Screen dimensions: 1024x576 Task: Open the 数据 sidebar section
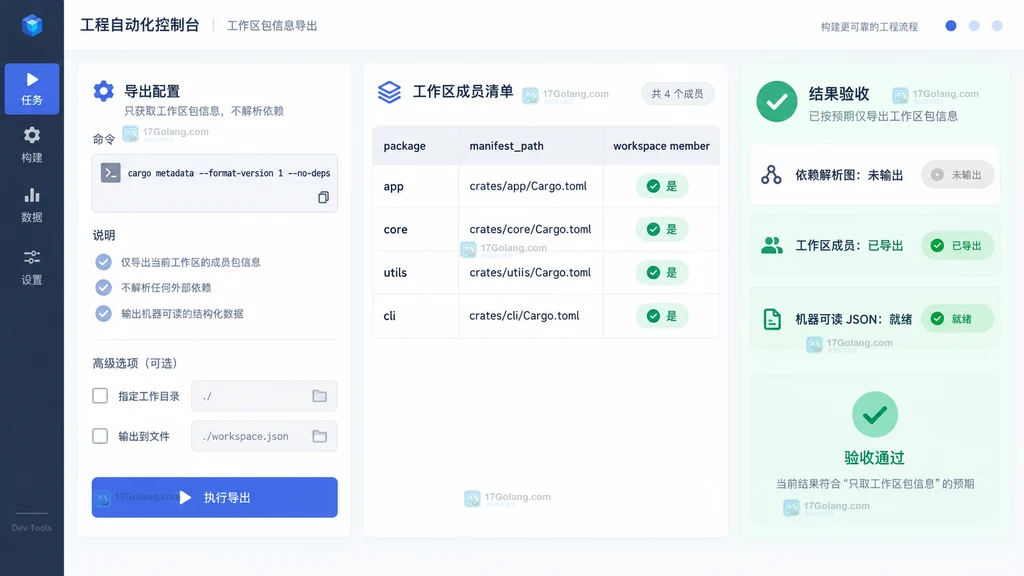pos(32,205)
